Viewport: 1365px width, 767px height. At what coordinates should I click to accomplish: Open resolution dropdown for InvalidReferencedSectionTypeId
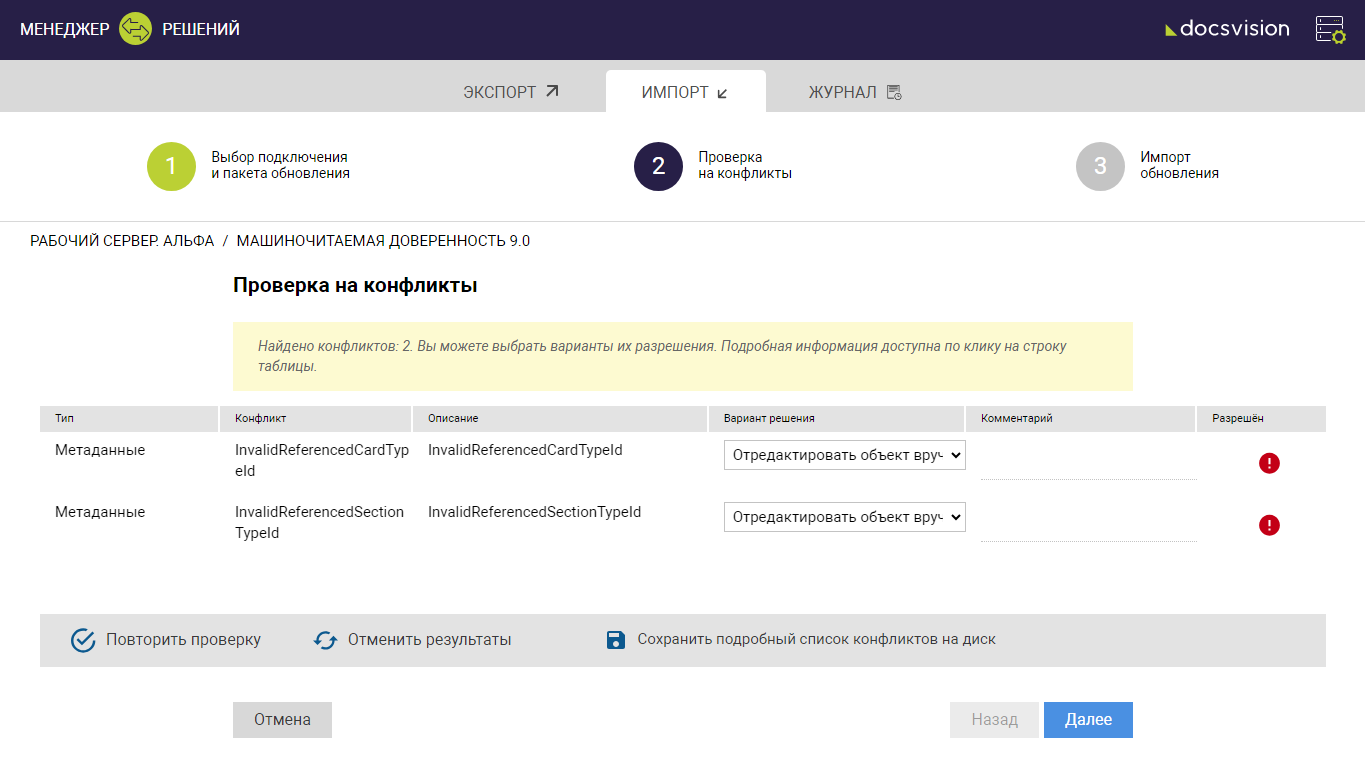point(844,517)
